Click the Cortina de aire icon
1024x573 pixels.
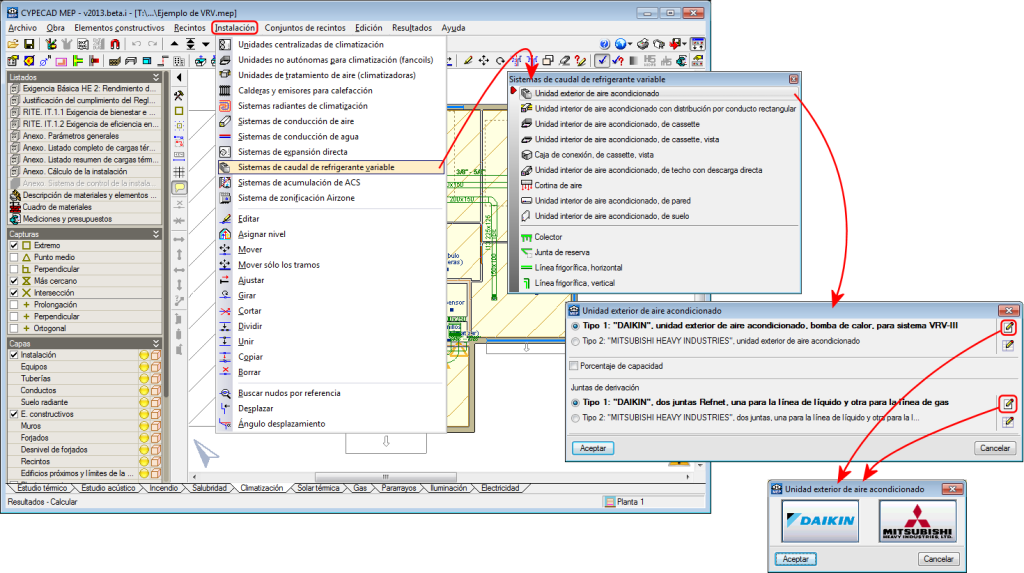point(526,186)
